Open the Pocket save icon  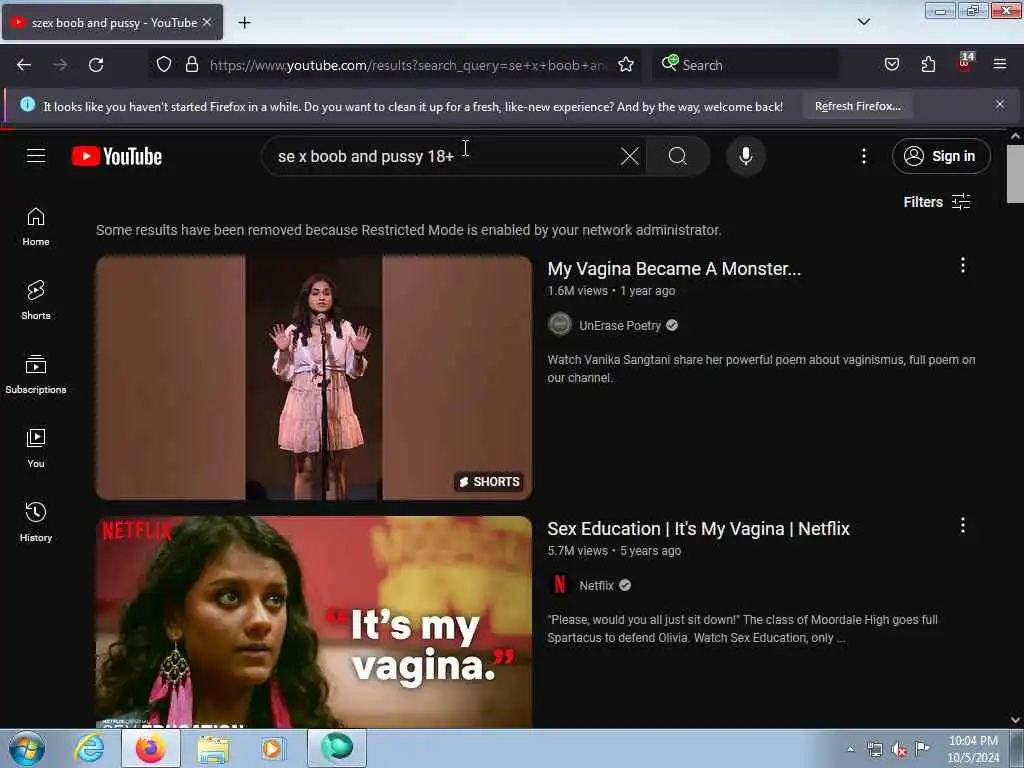891,65
